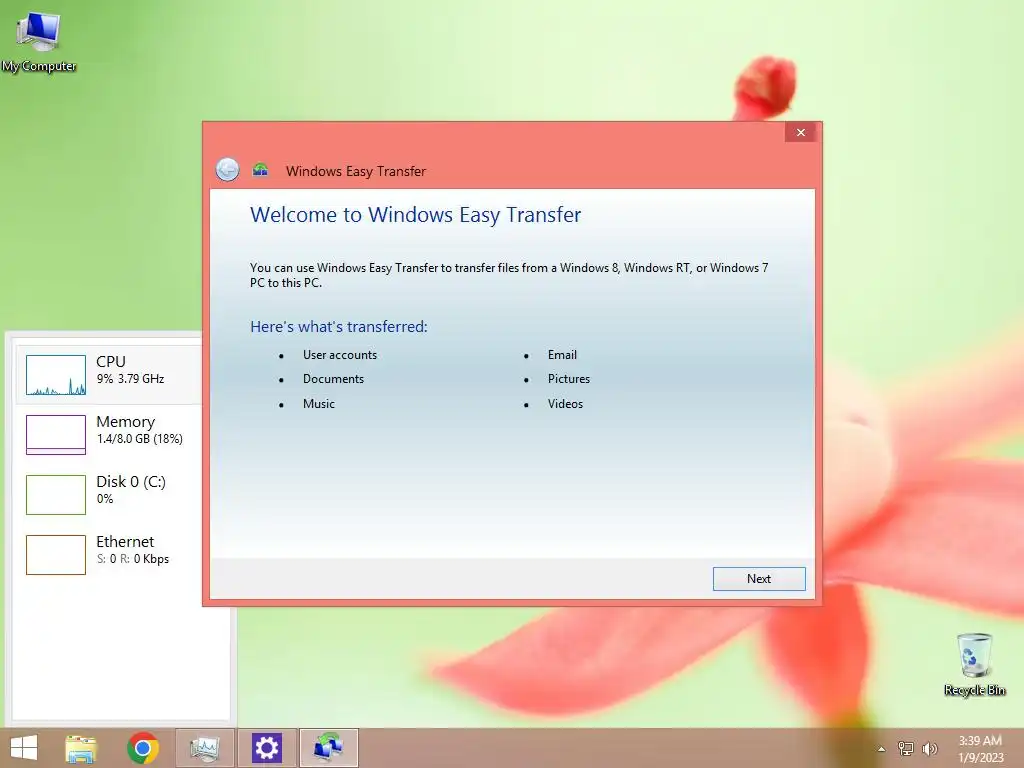
Task: Switch to Windows Easy Transfer taskbar button
Action: click(328, 748)
